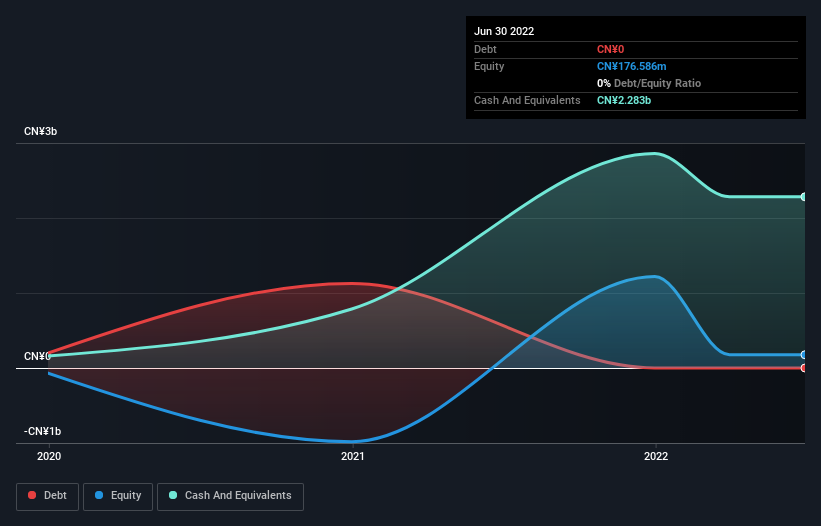Click the Jun 30 2022 tooltip date
Viewport: 821px width, 526px height.
504,31
